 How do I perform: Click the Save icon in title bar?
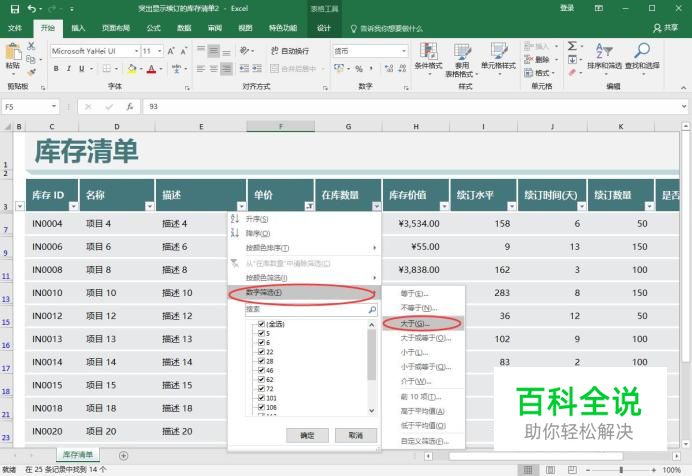tap(15, 9)
